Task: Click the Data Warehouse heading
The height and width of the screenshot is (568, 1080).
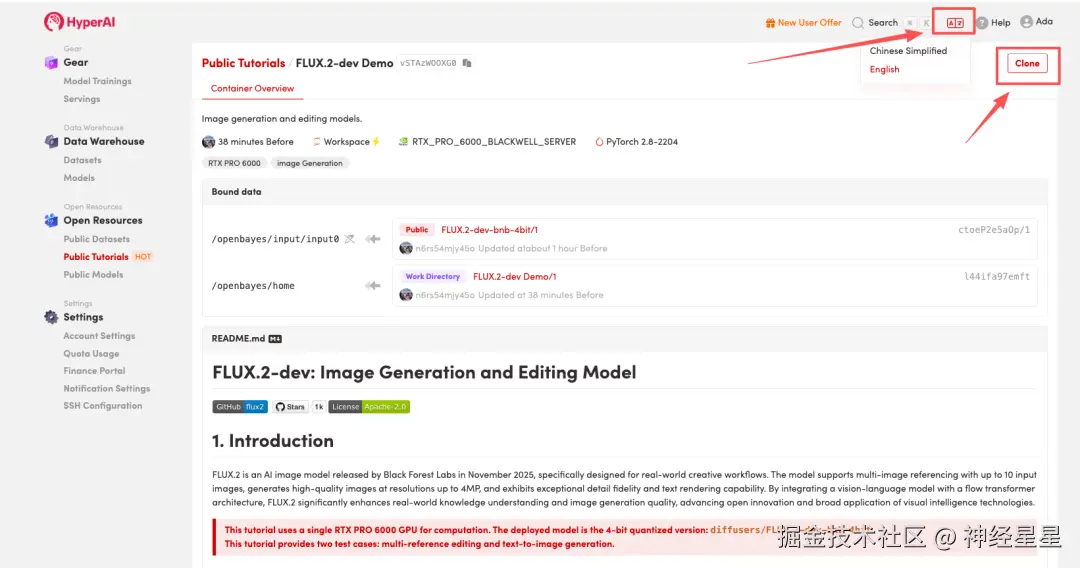Action: point(104,142)
